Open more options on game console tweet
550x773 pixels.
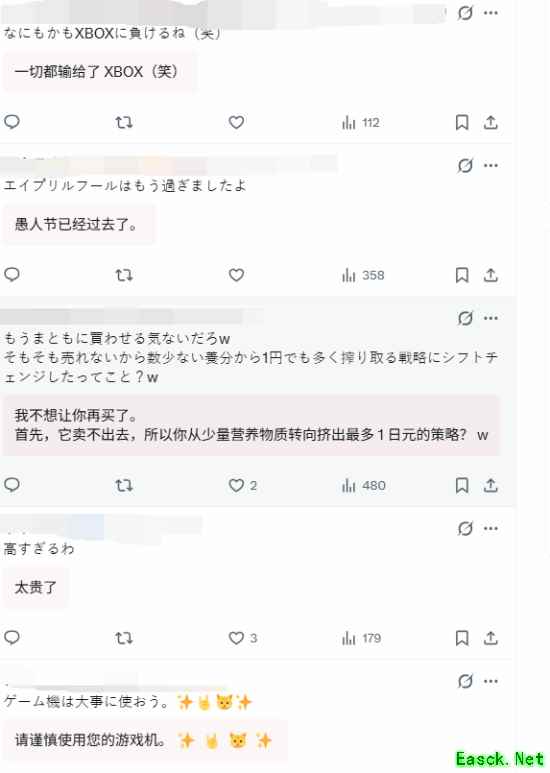(x=491, y=681)
